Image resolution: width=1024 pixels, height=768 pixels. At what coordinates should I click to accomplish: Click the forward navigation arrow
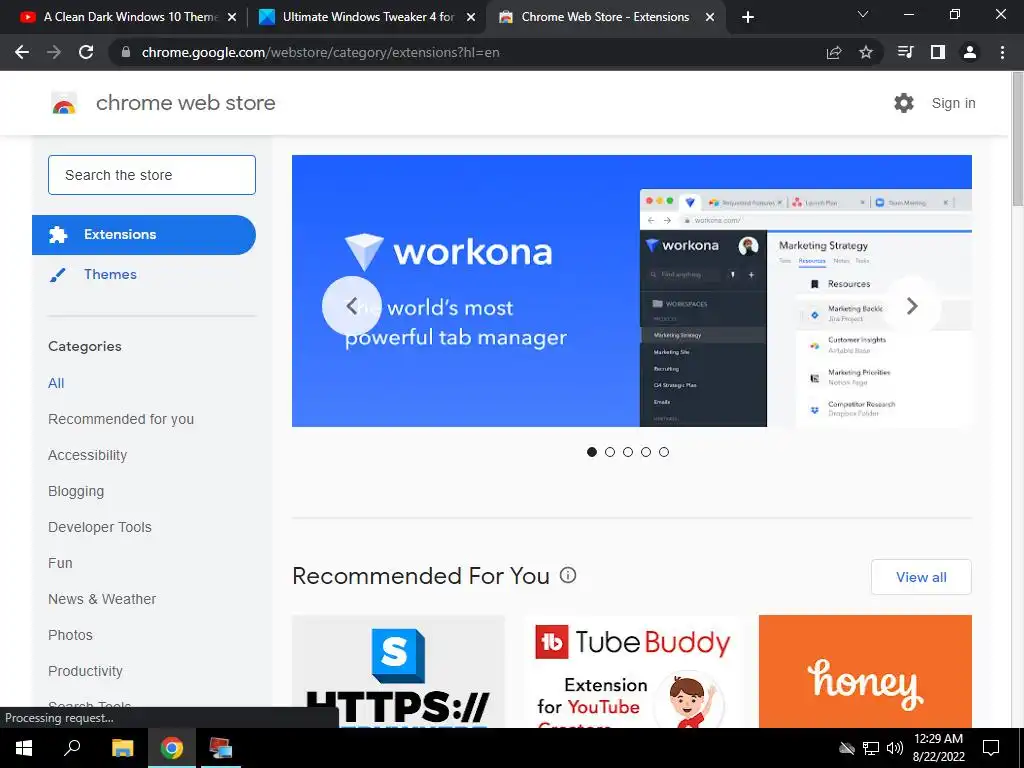(54, 52)
